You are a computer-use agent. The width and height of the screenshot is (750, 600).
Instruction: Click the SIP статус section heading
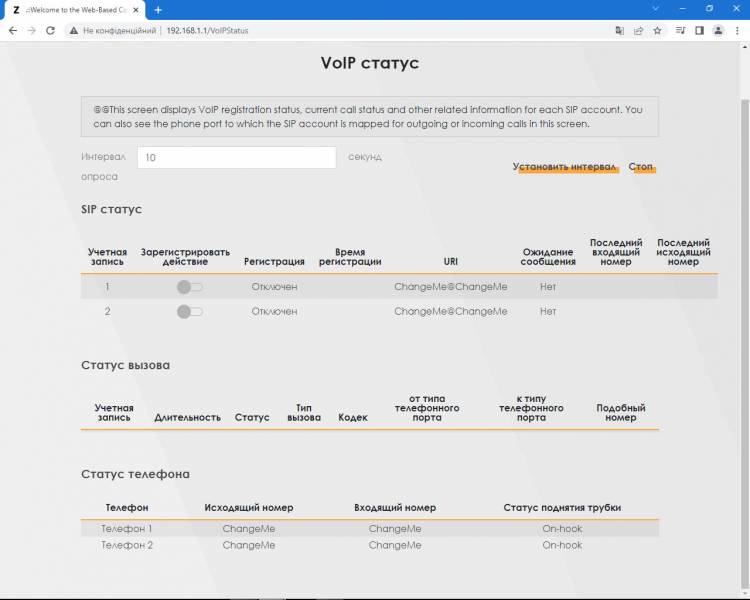pyautogui.click(x=111, y=210)
